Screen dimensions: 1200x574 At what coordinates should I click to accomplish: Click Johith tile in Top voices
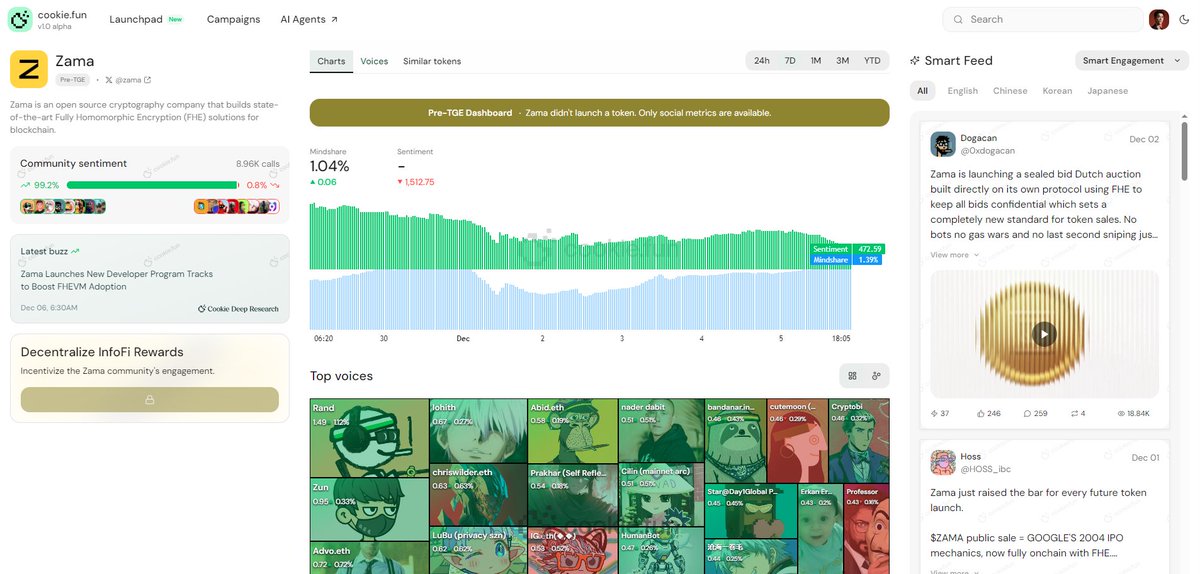pos(478,431)
